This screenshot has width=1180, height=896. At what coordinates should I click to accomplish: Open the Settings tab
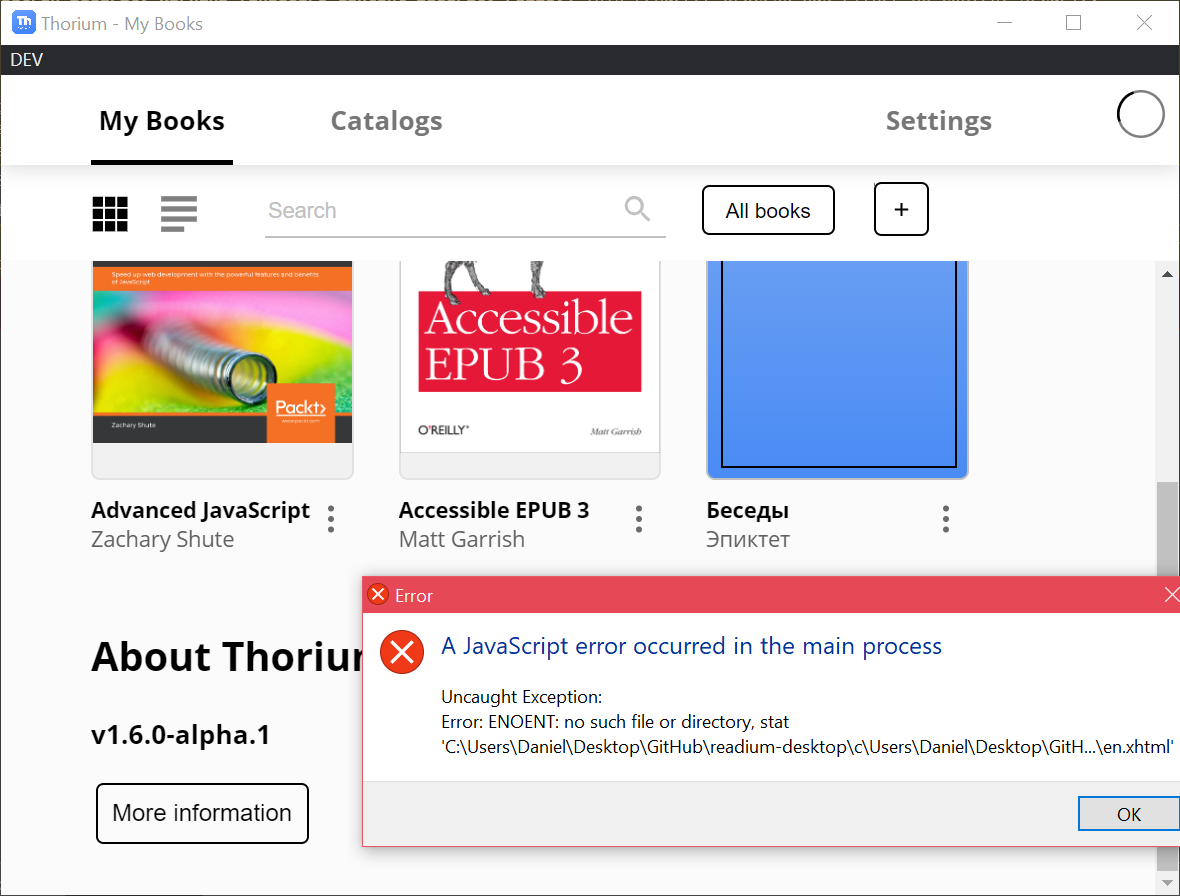tap(938, 120)
